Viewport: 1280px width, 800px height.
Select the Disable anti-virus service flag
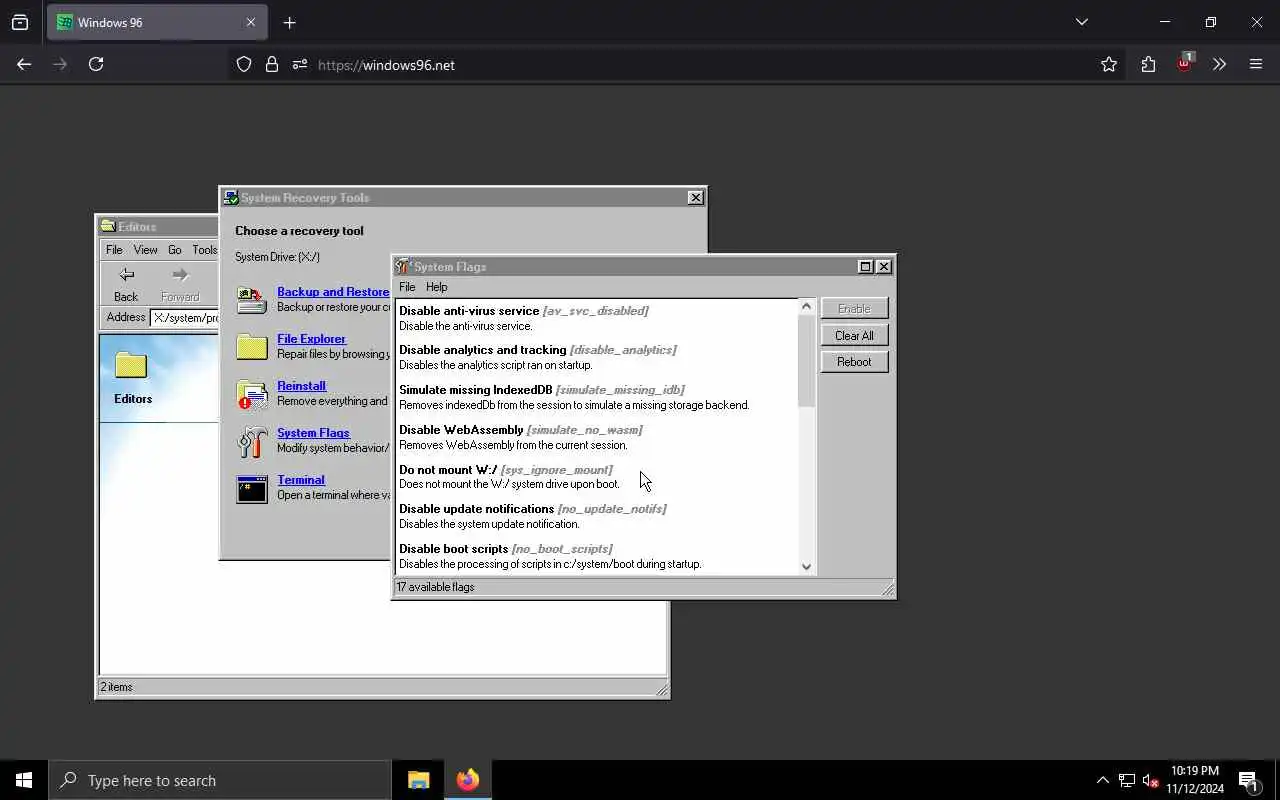[x=597, y=318]
